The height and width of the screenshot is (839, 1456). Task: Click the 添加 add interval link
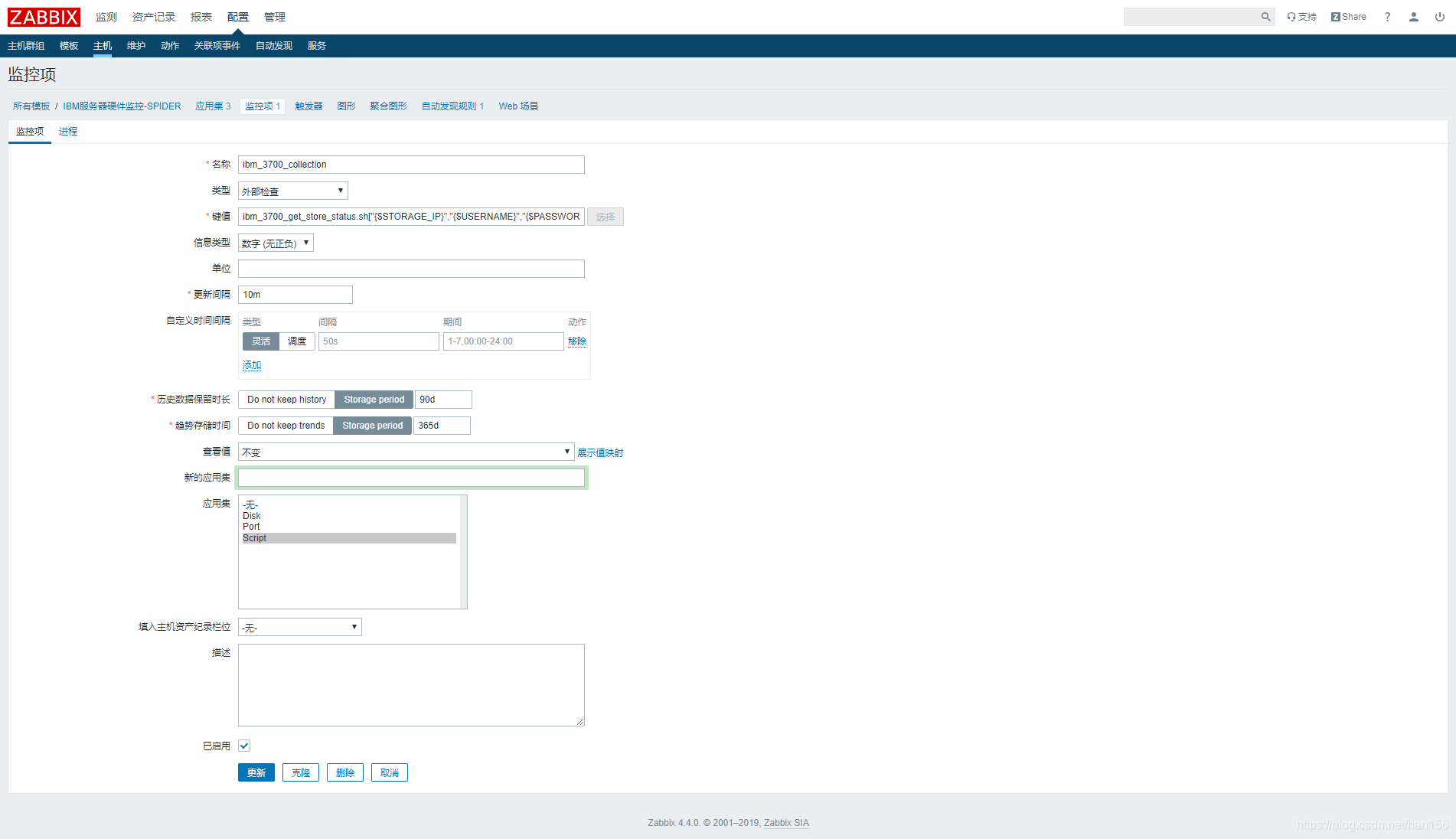tap(252, 365)
